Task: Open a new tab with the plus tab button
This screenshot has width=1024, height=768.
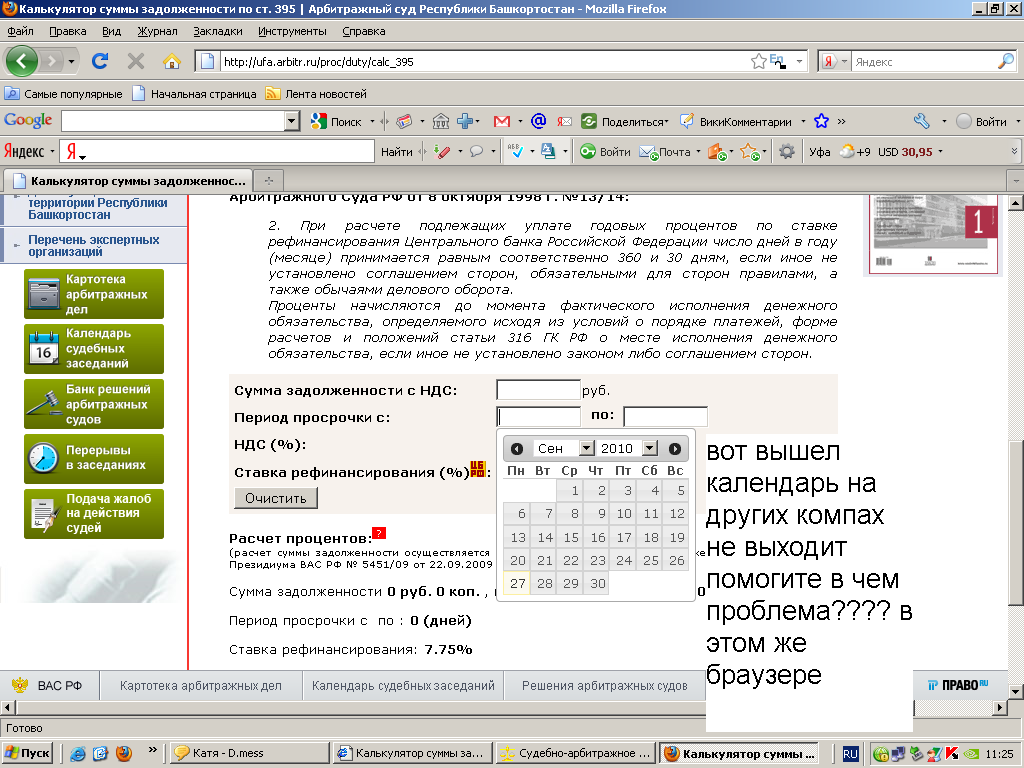Action: (x=268, y=180)
